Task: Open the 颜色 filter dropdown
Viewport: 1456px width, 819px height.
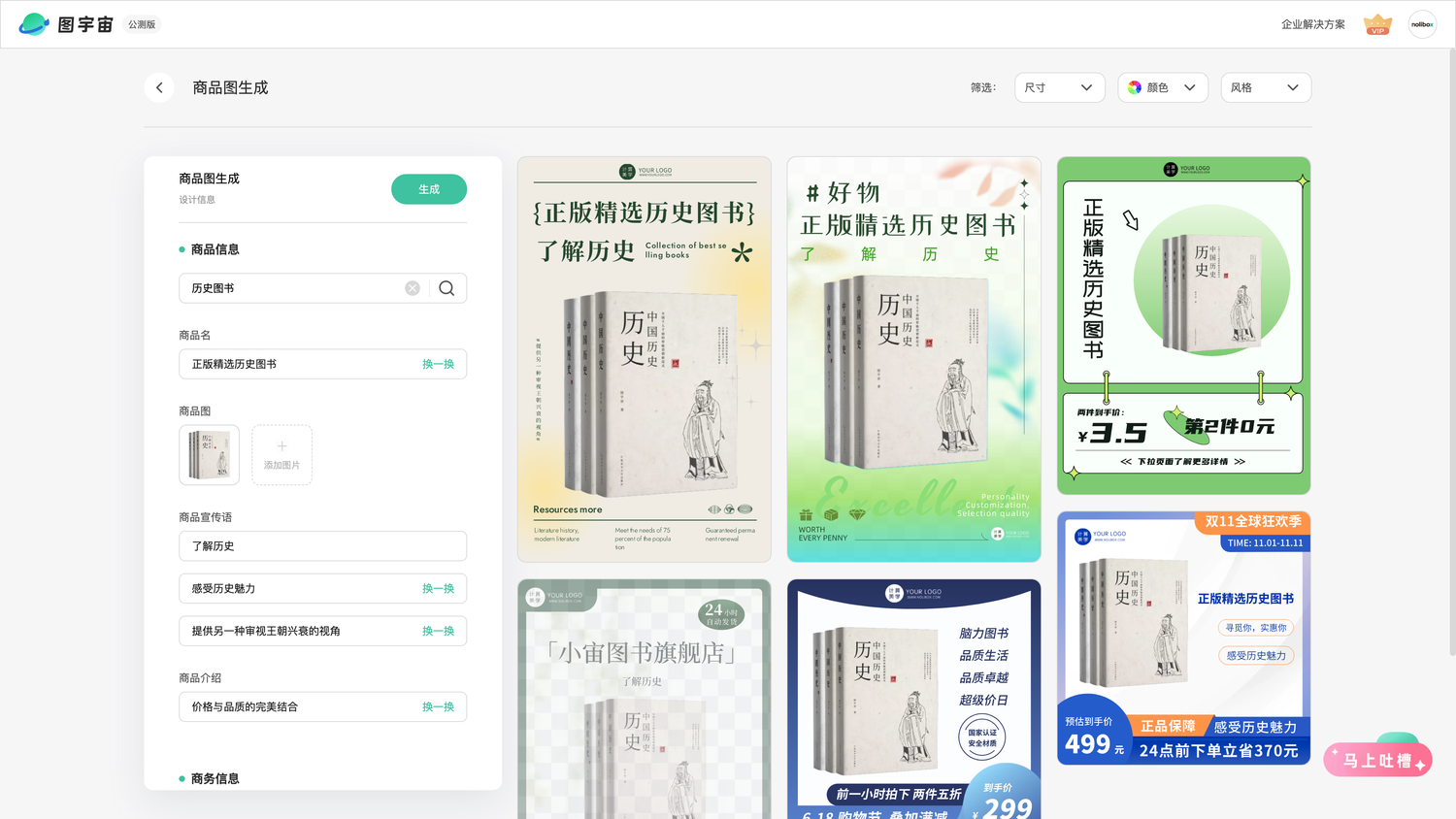Action: coord(1163,87)
